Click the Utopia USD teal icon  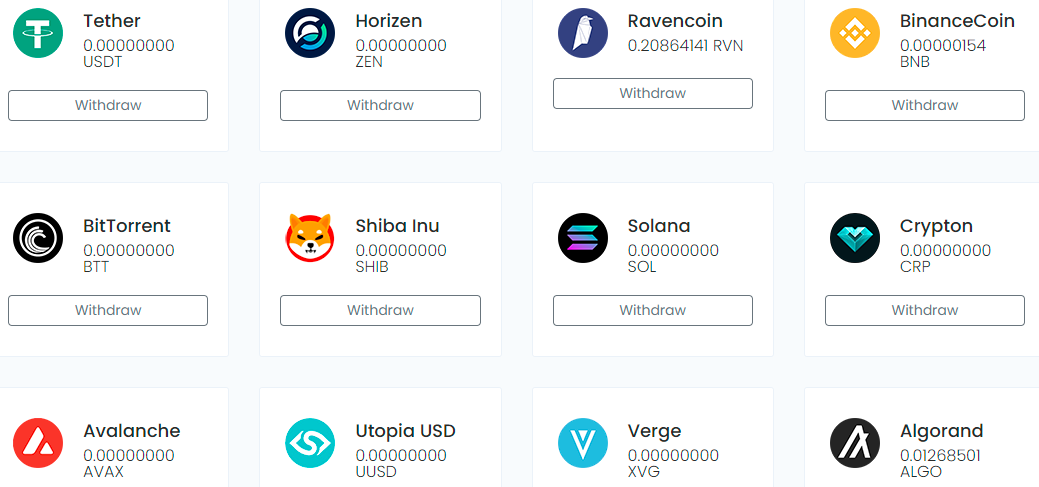tap(310, 443)
